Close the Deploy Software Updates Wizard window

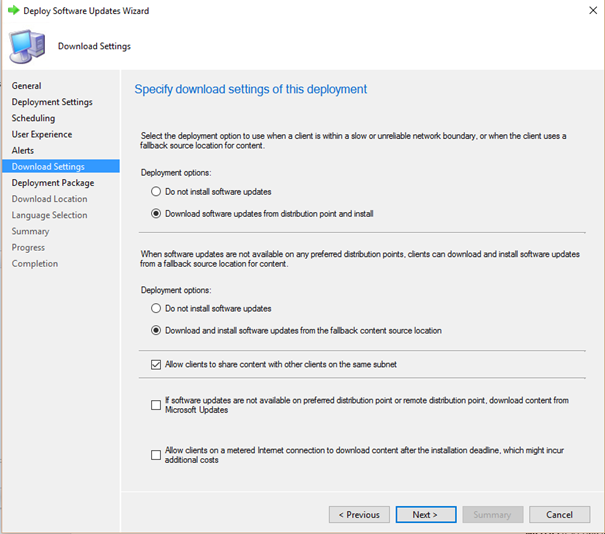click(593, 10)
